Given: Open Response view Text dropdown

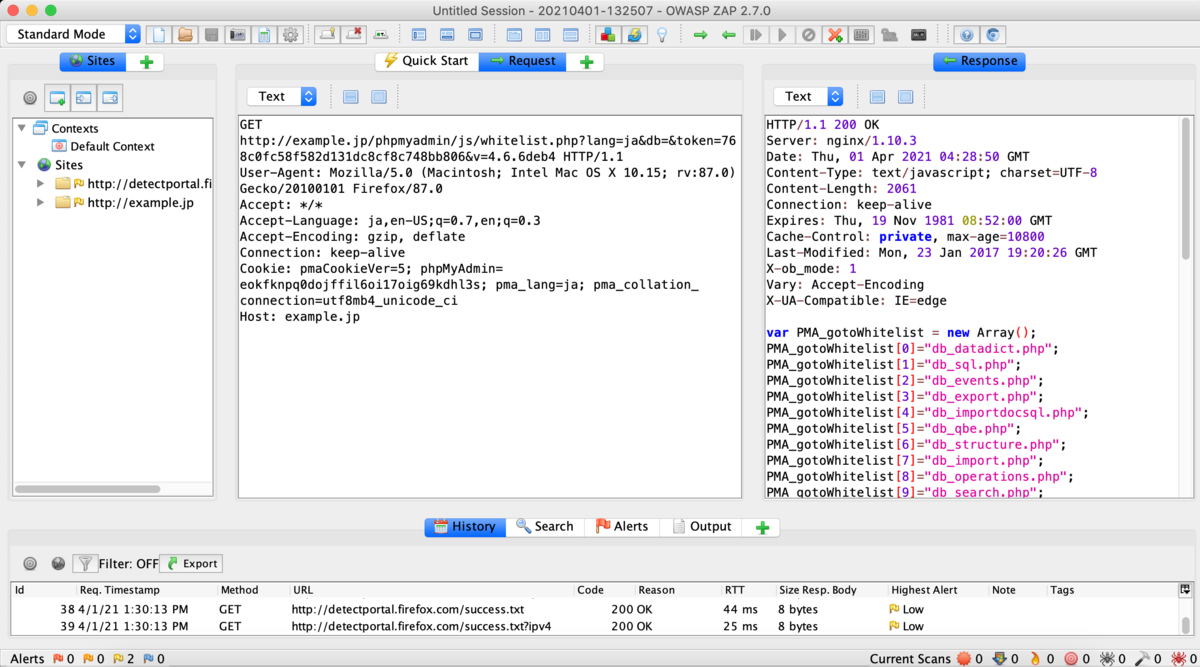Looking at the screenshot, I should pyautogui.click(x=808, y=96).
